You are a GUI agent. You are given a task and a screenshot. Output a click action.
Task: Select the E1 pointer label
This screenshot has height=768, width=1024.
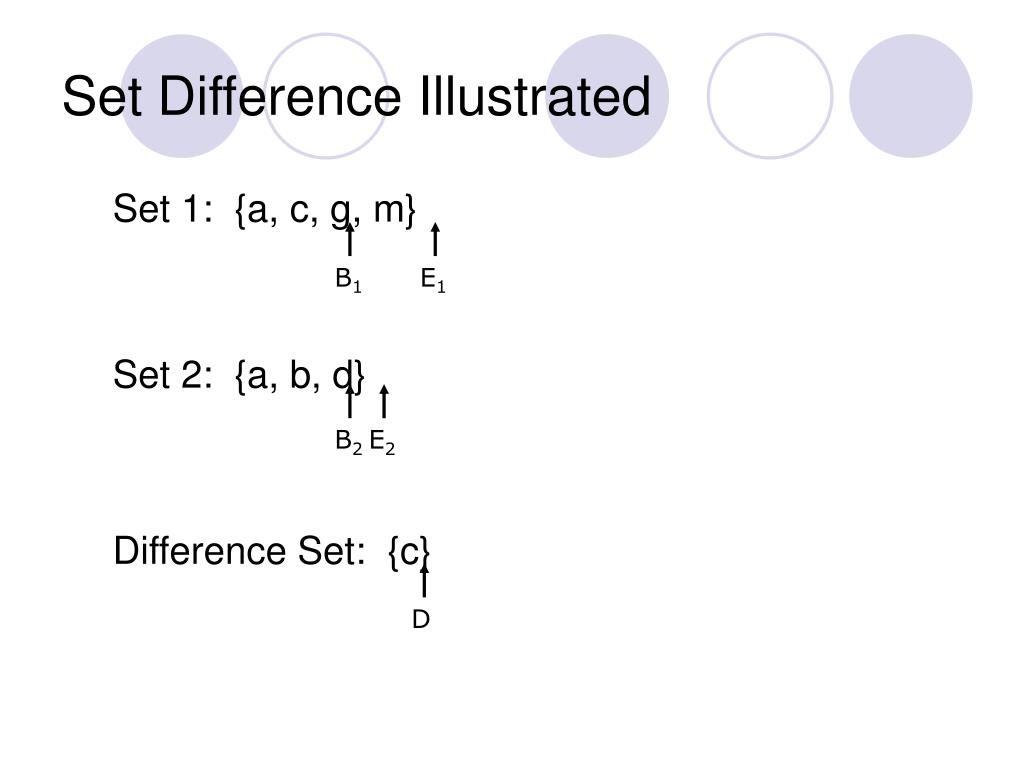click(x=432, y=280)
